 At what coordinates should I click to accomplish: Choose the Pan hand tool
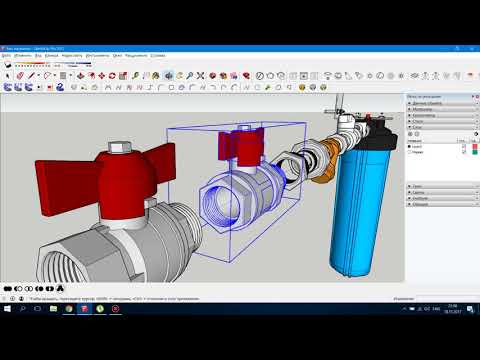click(x=180, y=76)
